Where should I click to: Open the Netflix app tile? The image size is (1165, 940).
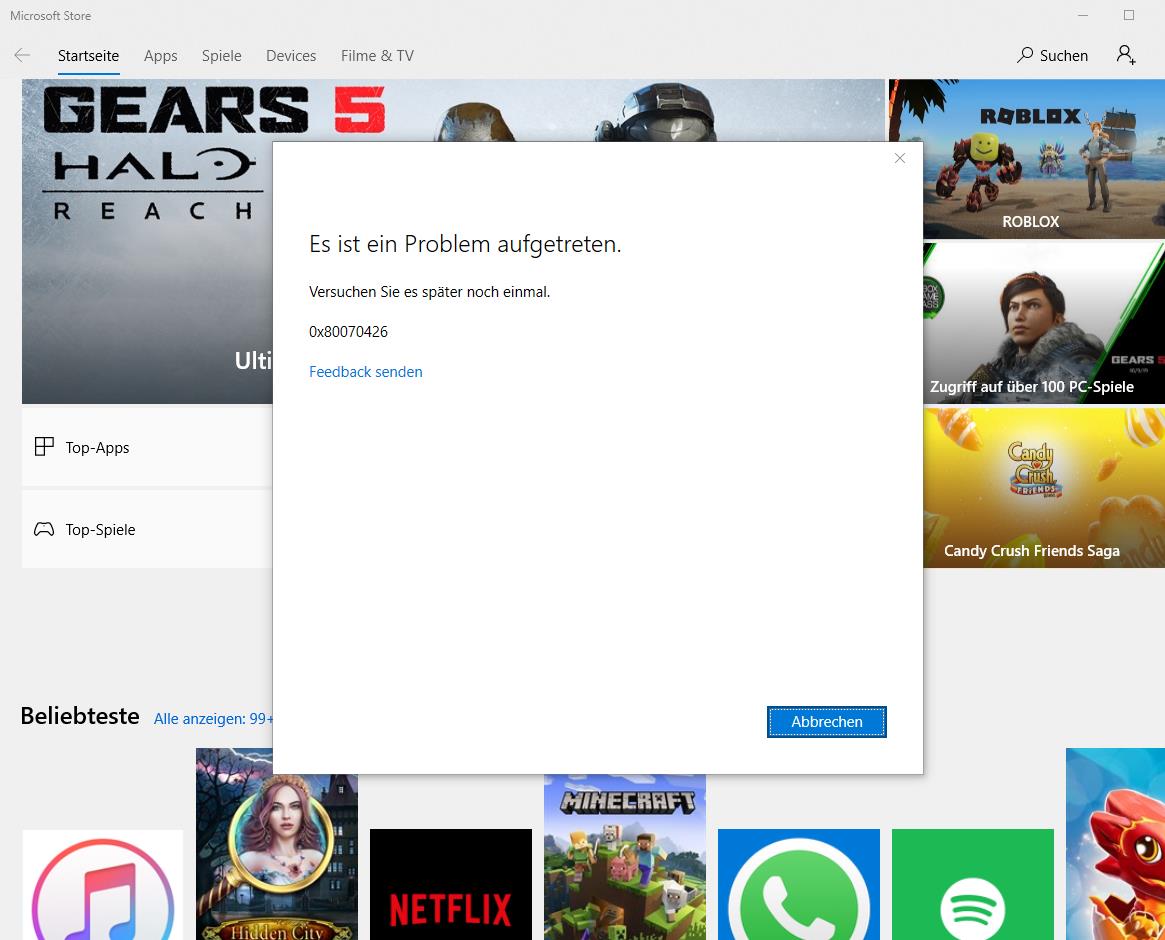451,884
